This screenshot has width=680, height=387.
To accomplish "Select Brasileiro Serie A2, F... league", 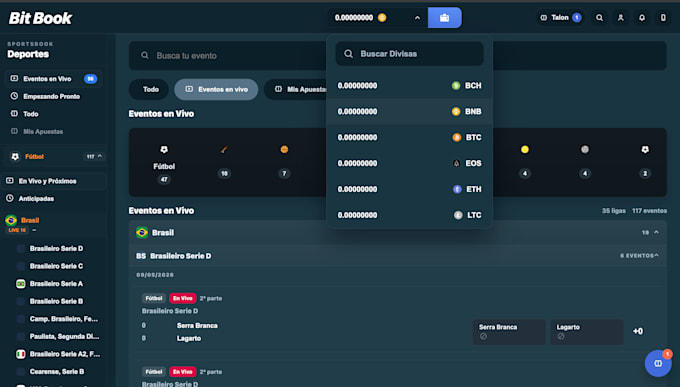I will click(x=64, y=354).
